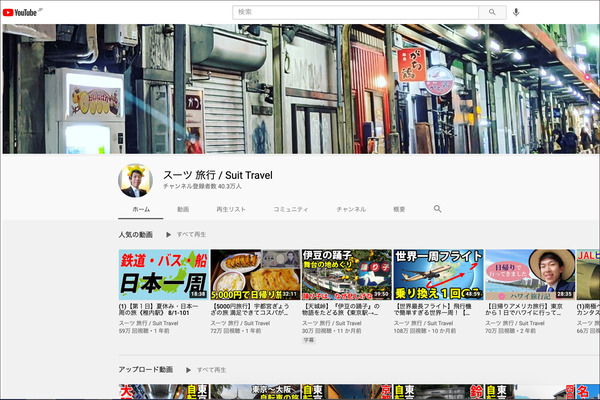The image size is (600, 400).
Task: Go to the コミュニティ tab
Action: pyautogui.click(x=290, y=209)
